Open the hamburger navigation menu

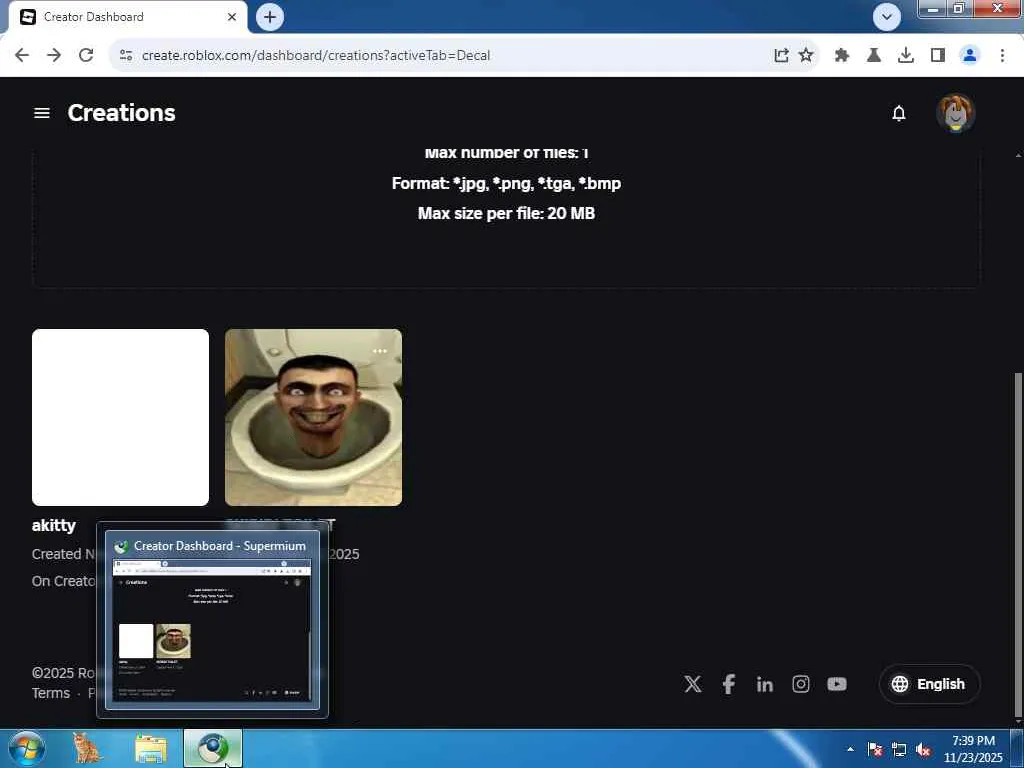coord(42,113)
